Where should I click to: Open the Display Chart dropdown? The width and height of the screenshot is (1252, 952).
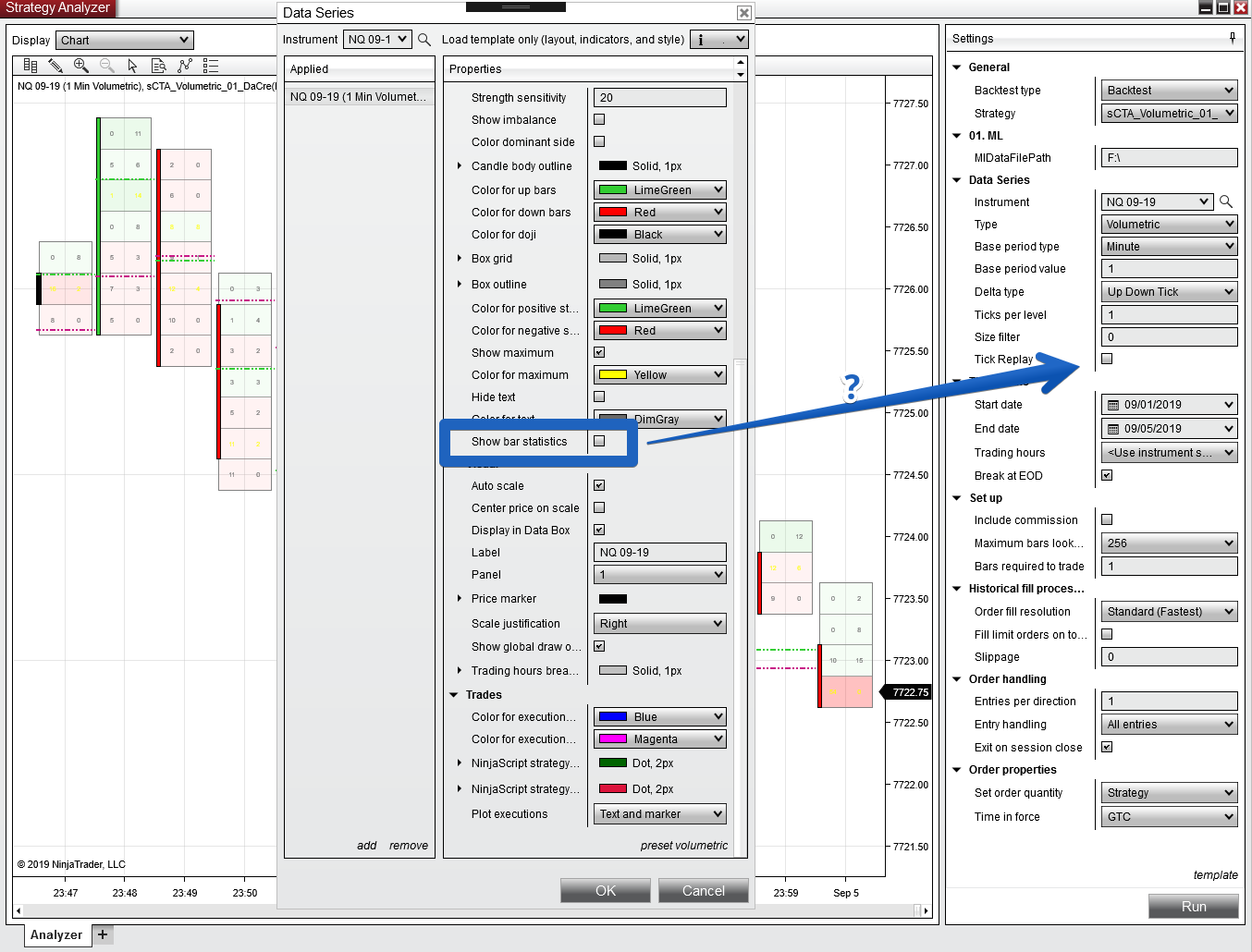pyautogui.click(x=124, y=40)
